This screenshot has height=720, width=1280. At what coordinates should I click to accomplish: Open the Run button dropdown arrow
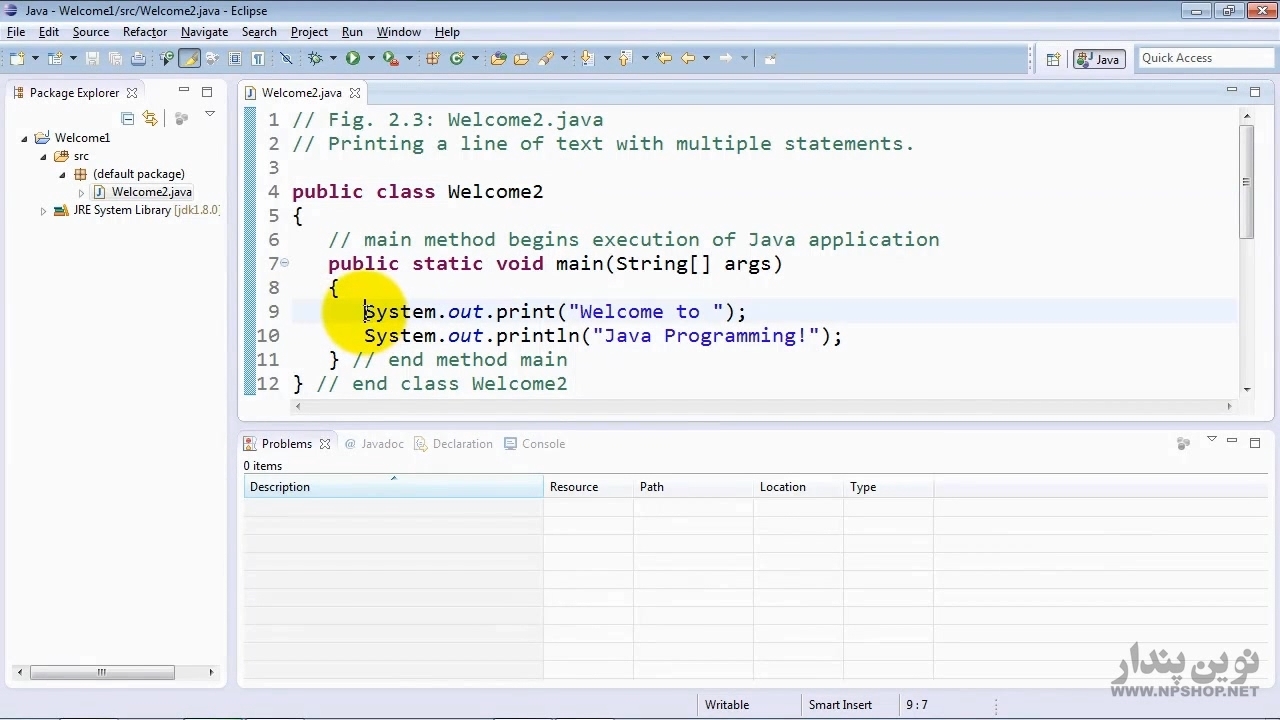(x=371, y=59)
